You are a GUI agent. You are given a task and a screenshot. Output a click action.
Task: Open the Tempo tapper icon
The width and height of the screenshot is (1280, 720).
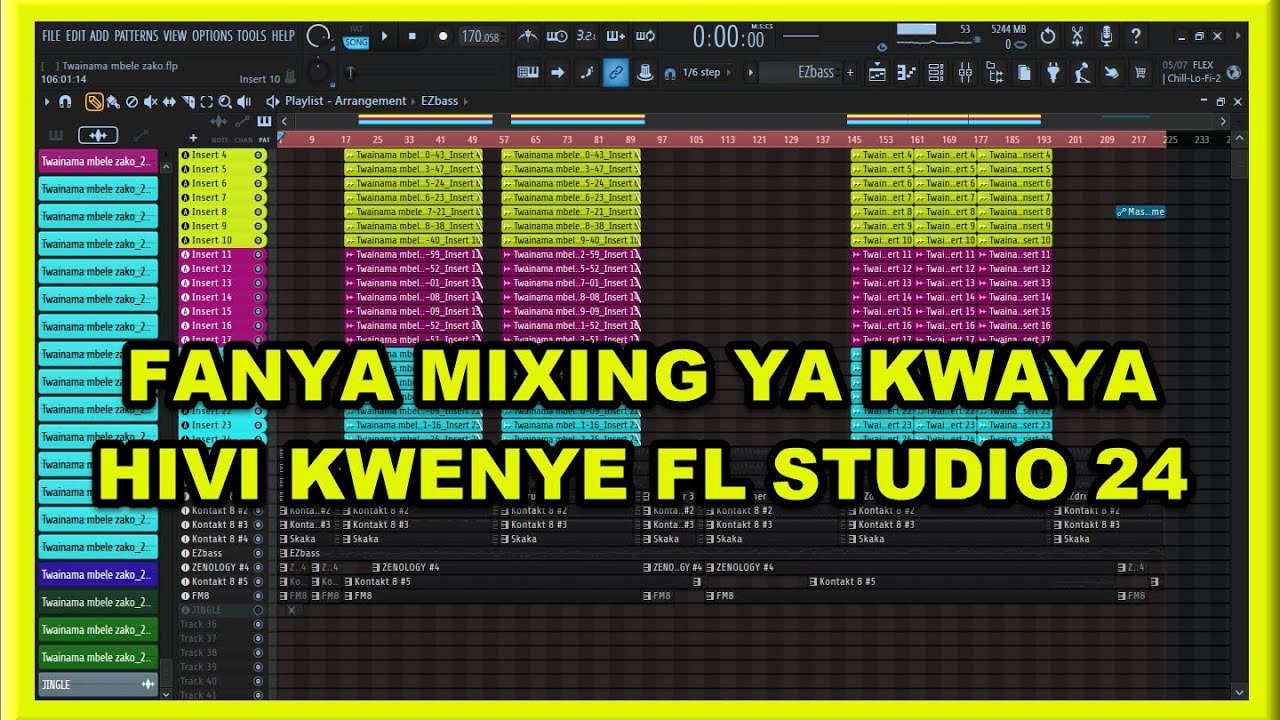(x=1082, y=72)
